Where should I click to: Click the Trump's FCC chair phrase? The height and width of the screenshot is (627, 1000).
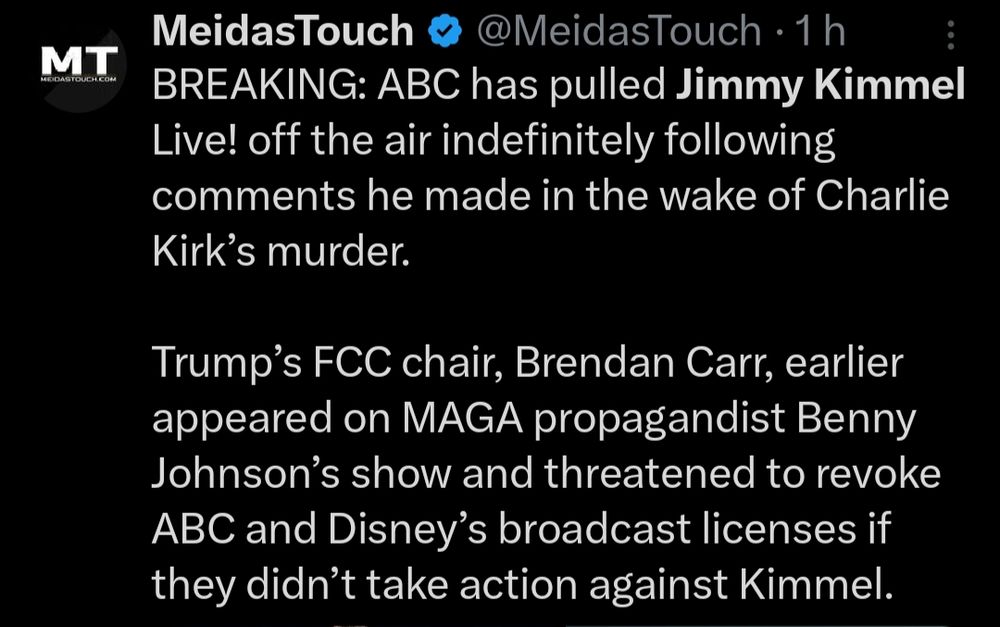click(x=327, y=363)
